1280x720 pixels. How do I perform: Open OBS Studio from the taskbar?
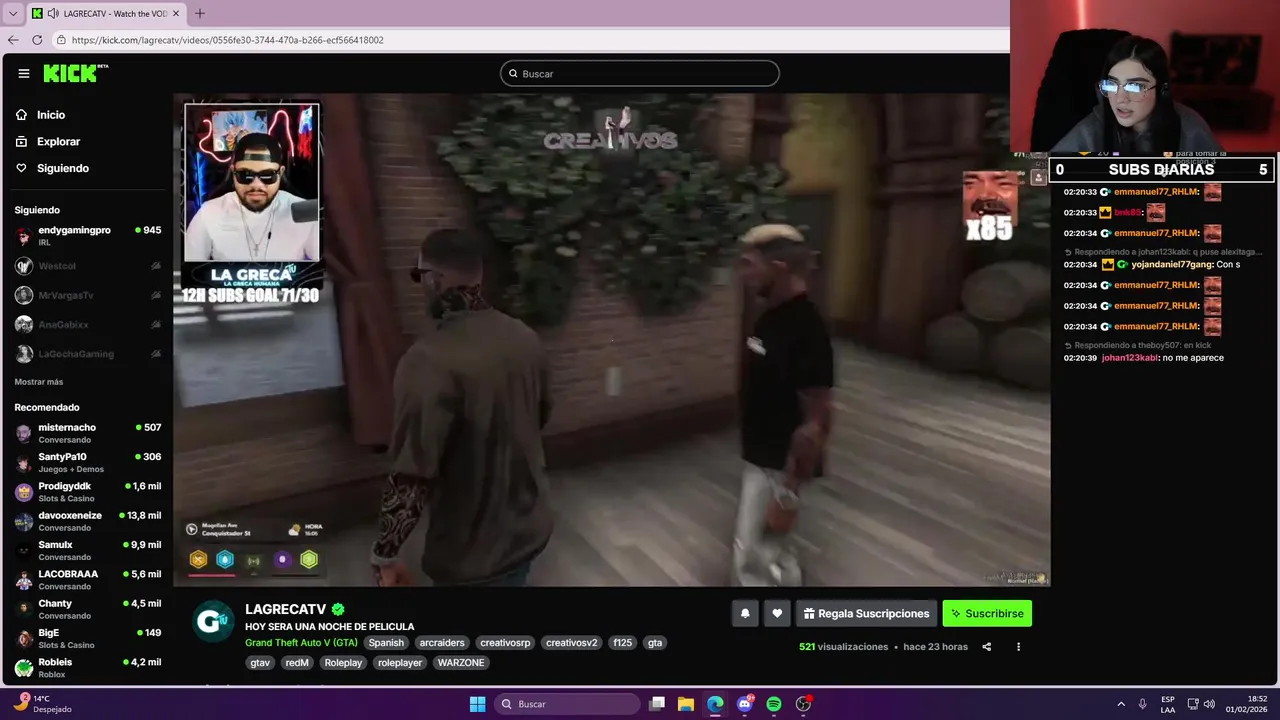[x=803, y=704]
